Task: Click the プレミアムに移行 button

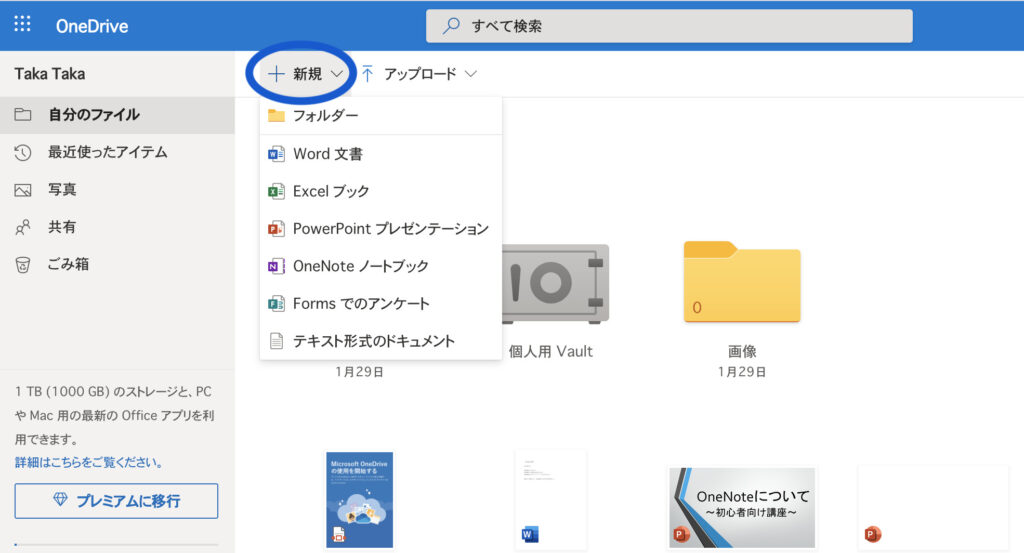Action: (x=116, y=501)
